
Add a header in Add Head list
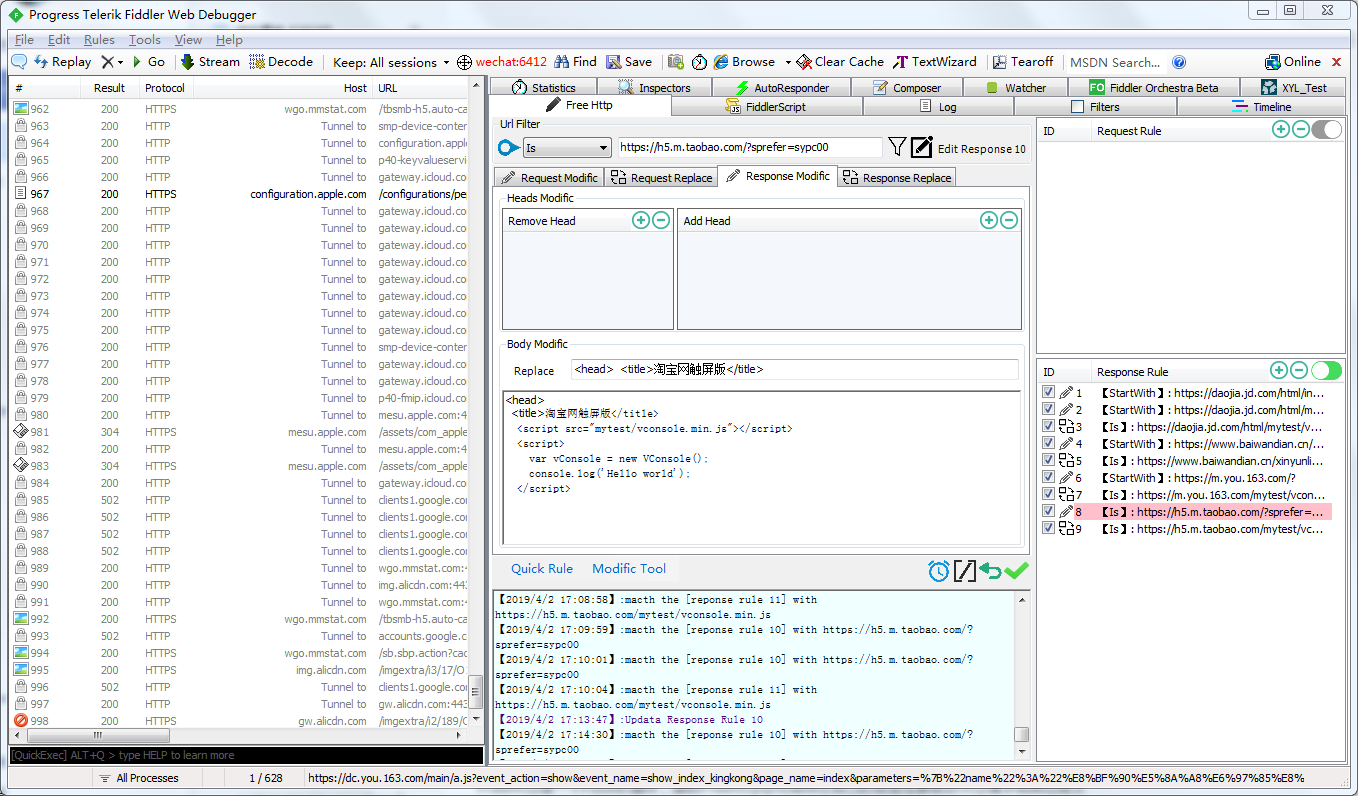click(989, 220)
